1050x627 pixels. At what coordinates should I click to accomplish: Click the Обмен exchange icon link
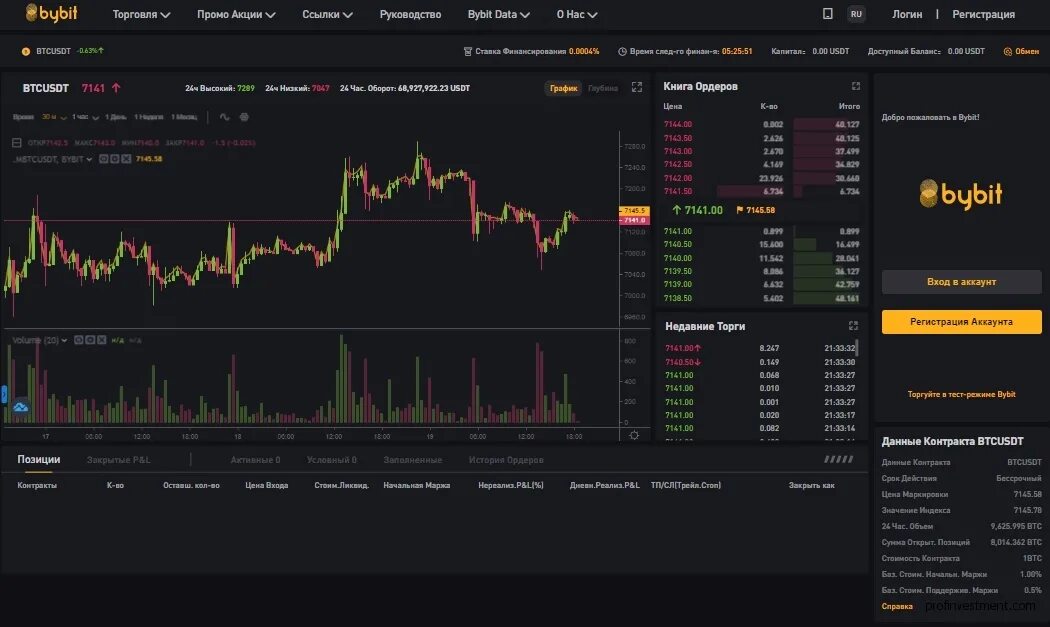tap(1021, 52)
